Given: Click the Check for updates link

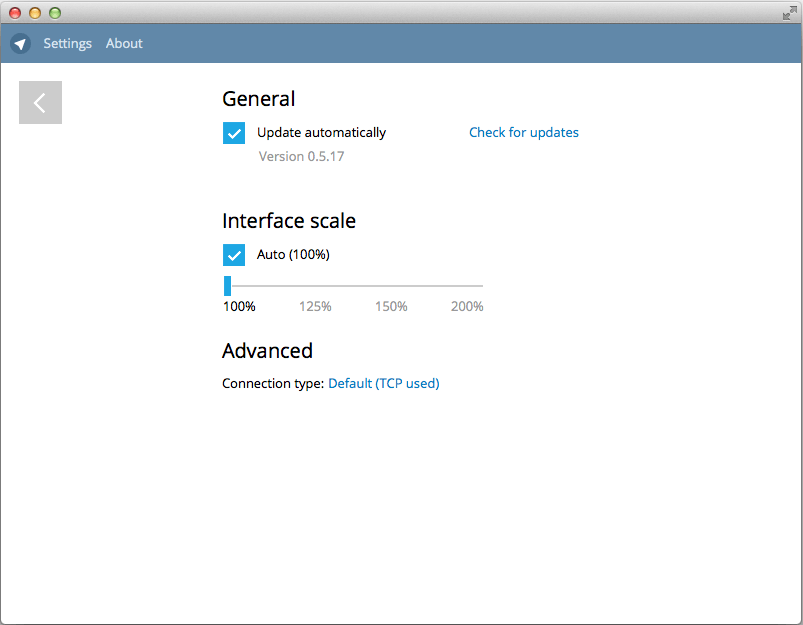Looking at the screenshot, I should tap(523, 133).
